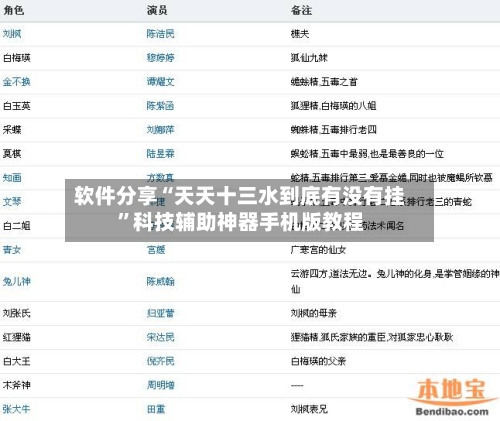The image size is (500, 421).
Task: Click actor link 周明增
Action: point(160,385)
